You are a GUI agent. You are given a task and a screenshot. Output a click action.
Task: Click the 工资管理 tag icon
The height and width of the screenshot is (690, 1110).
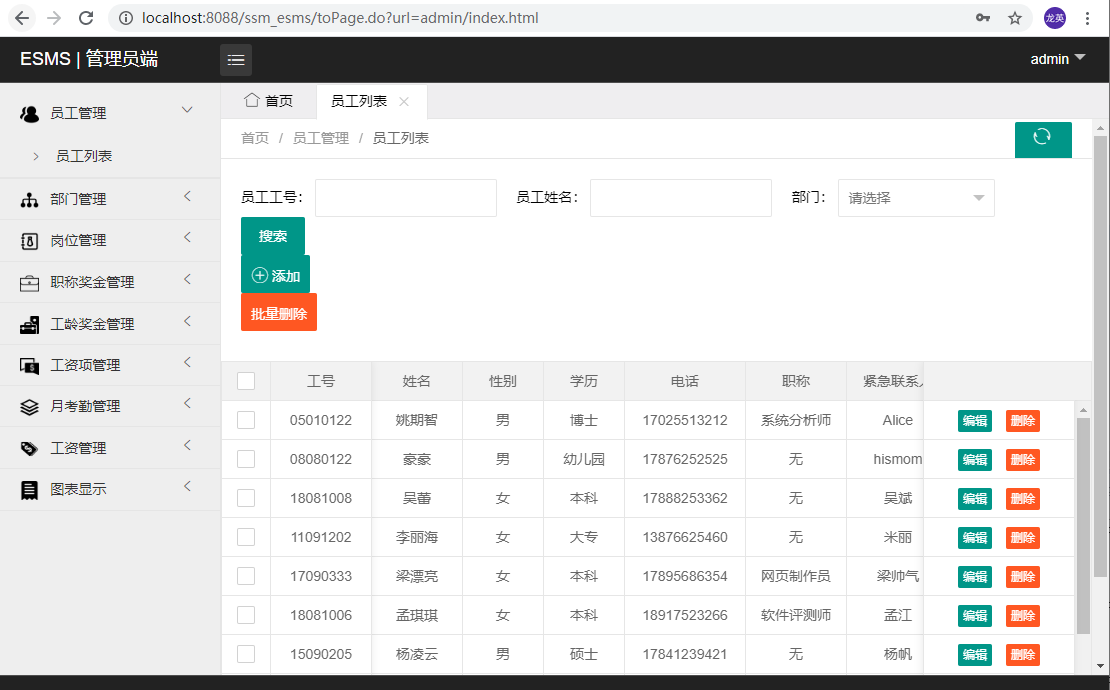[x=29, y=449]
